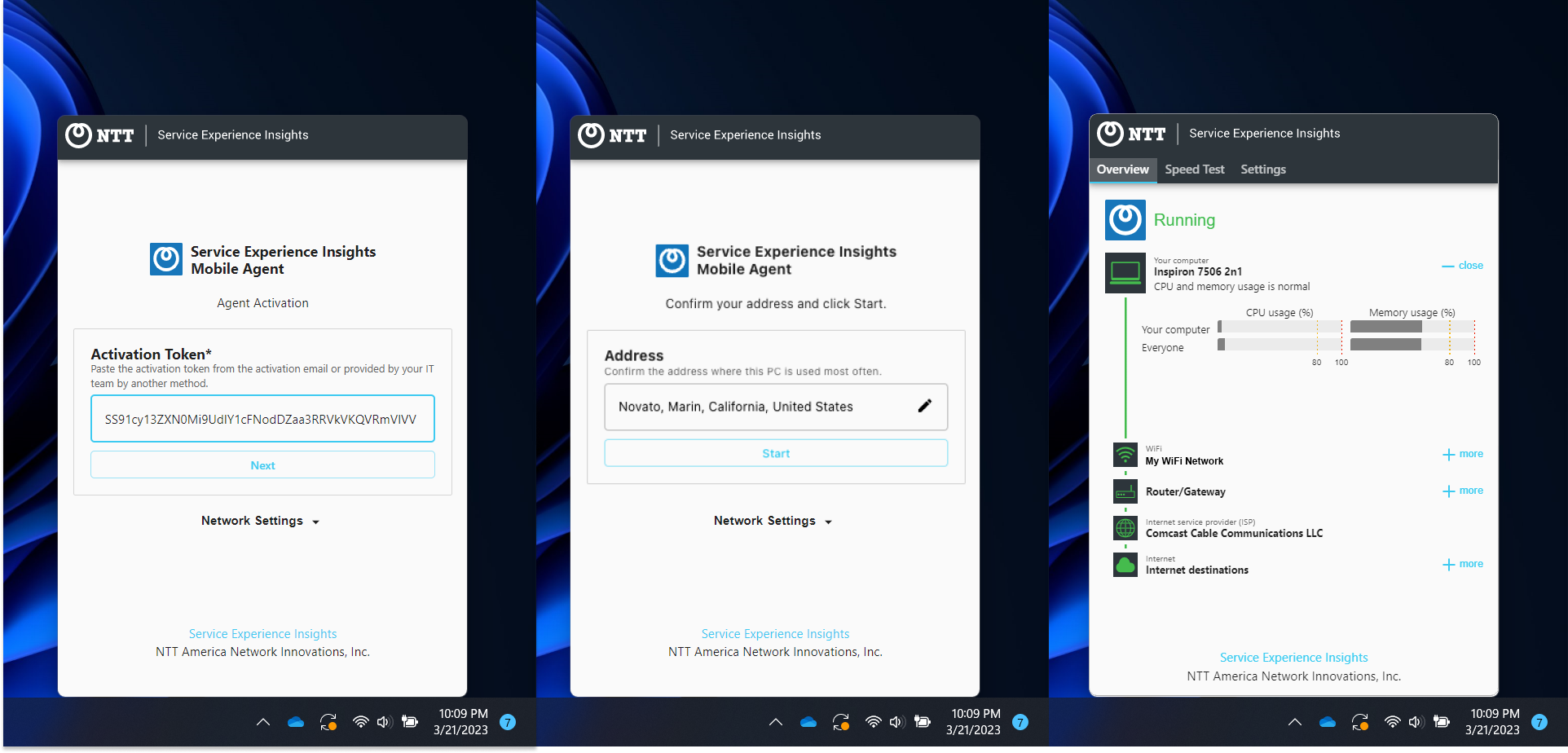The image size is (1568, 753).
Task: Click Everyone memory usage bar
Action: [1412, 345]
